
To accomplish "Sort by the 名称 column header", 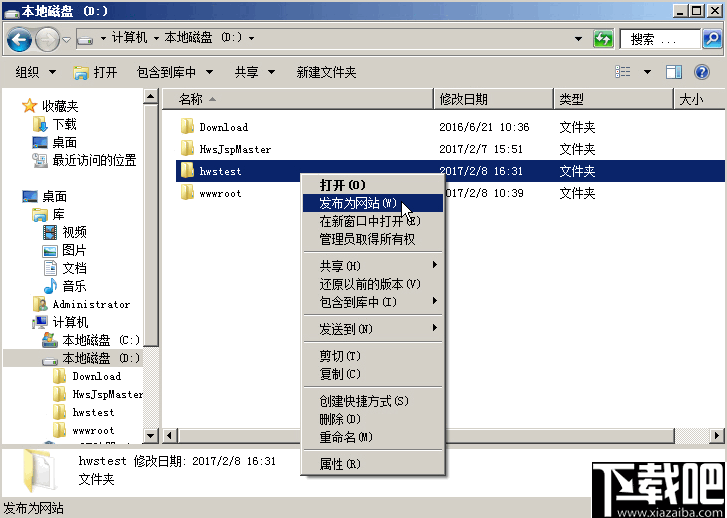I will click(298, 99).
